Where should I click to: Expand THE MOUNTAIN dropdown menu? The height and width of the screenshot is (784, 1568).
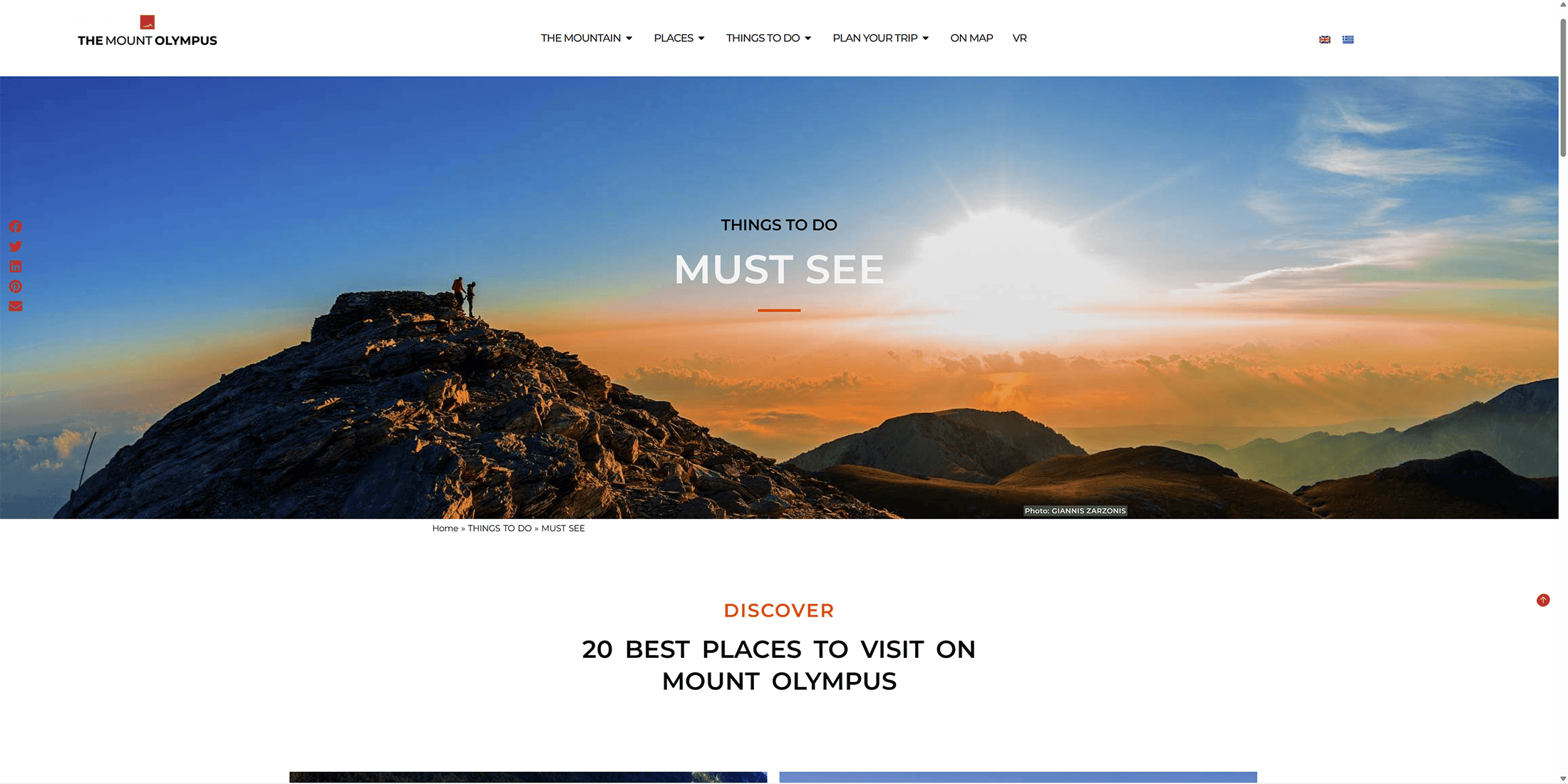tap(587, 38)
